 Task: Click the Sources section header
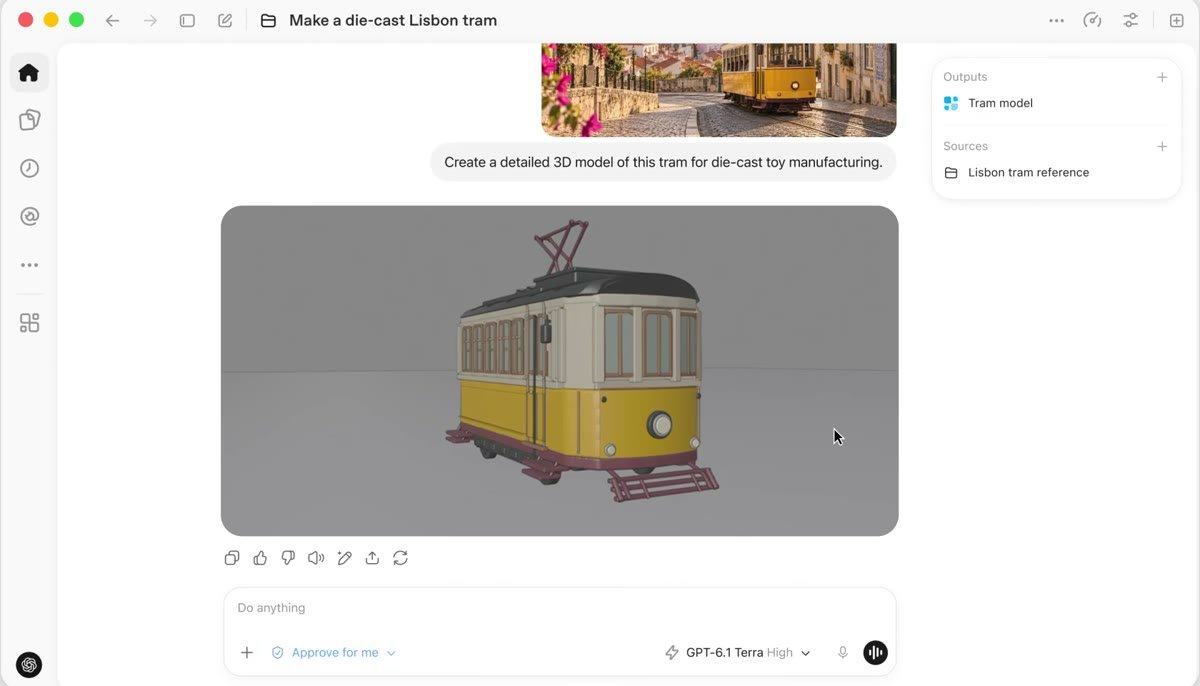click(x=965, y=146)
